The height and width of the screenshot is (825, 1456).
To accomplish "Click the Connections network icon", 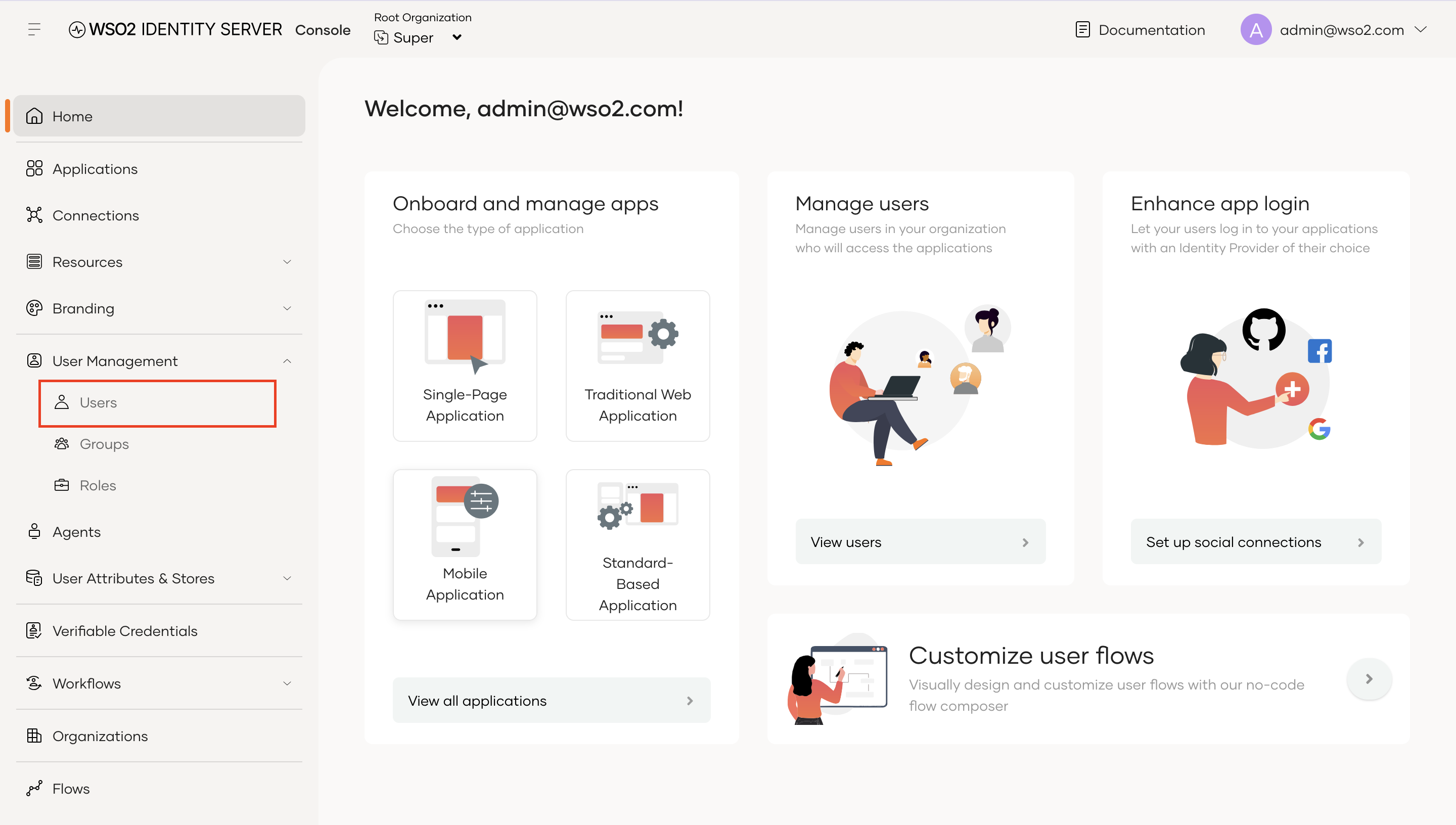I will coord(34,215).
